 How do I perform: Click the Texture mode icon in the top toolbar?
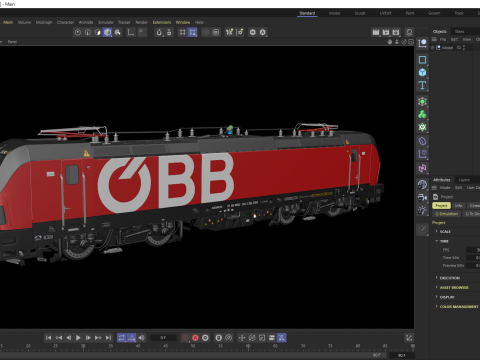[118, 32]
